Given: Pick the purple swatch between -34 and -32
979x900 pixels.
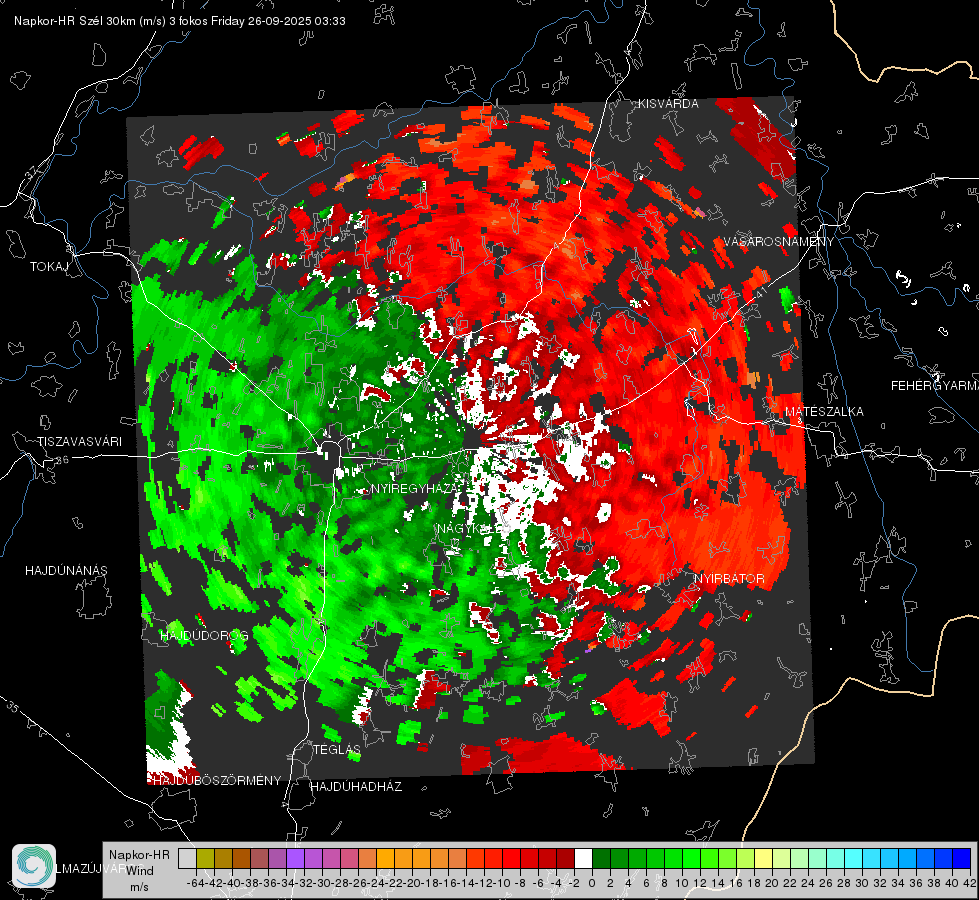Looking at the screenshot, I should pyautogui.click(x=295, y=858).
